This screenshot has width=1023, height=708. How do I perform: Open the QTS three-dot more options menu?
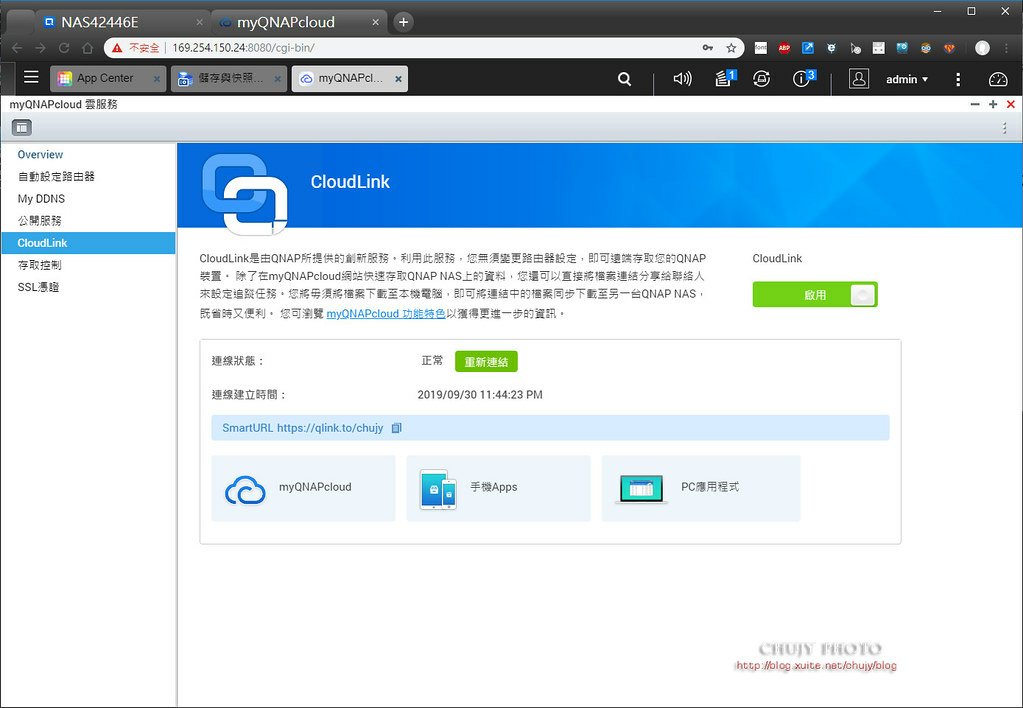[958, 79]
